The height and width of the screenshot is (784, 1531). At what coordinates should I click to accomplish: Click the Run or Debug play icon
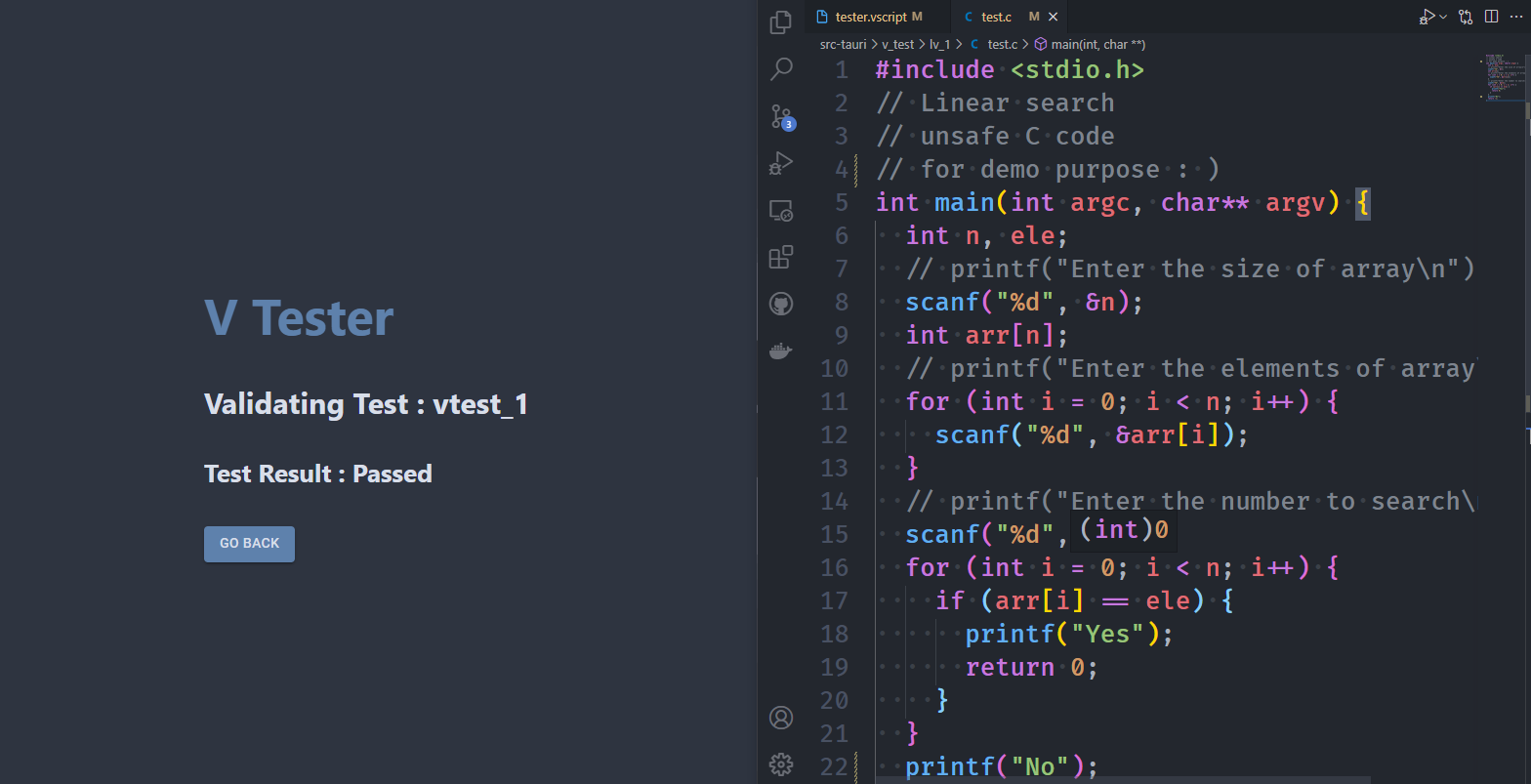pos(1428,17)
